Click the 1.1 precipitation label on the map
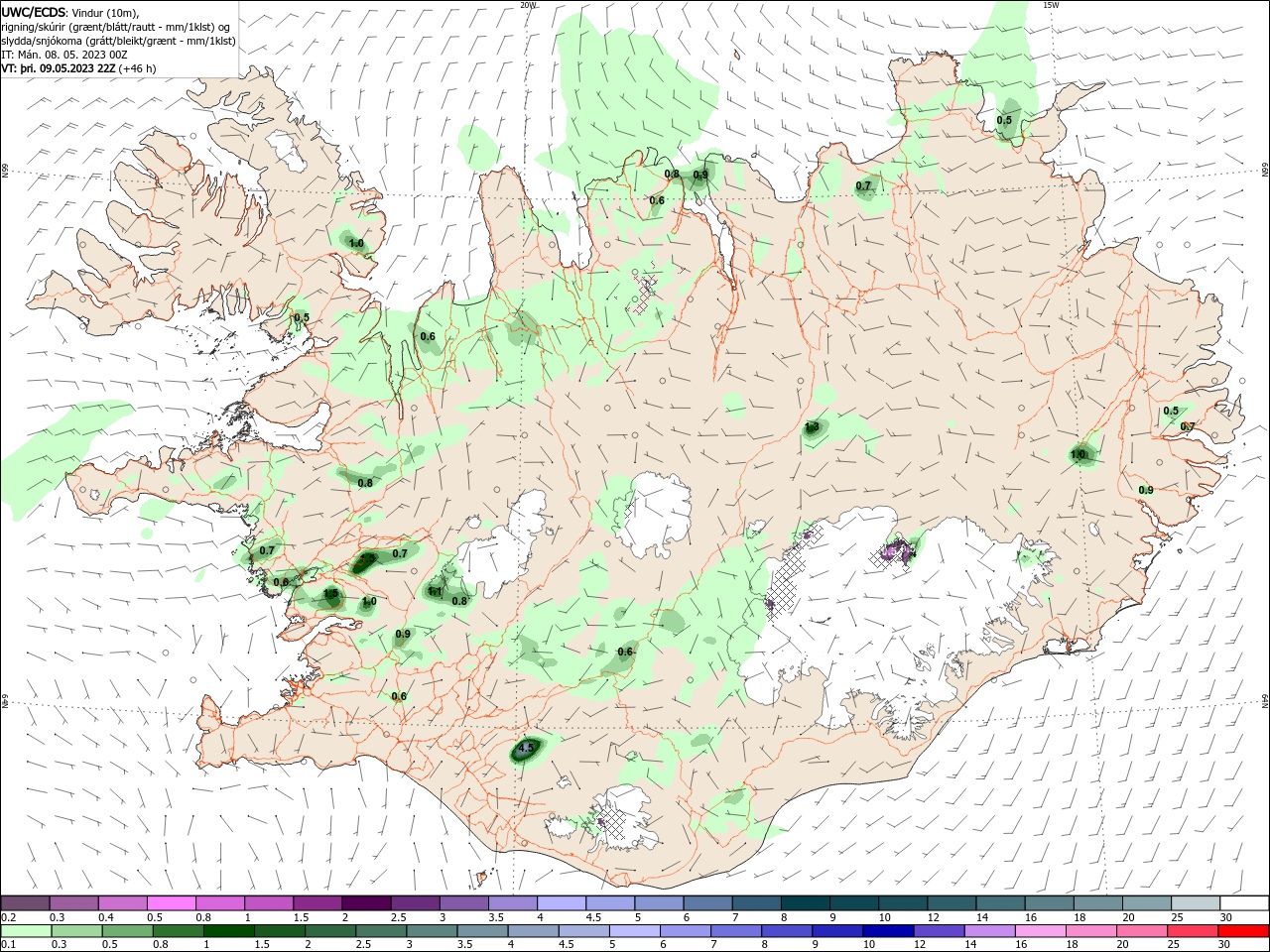The height and width of the screenshot is (952, 1270). coord(435,592)
